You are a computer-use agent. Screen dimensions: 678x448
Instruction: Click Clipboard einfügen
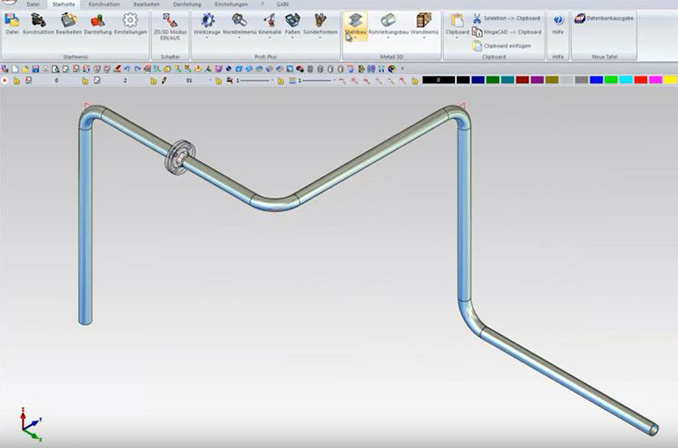[x=502, y=45]
